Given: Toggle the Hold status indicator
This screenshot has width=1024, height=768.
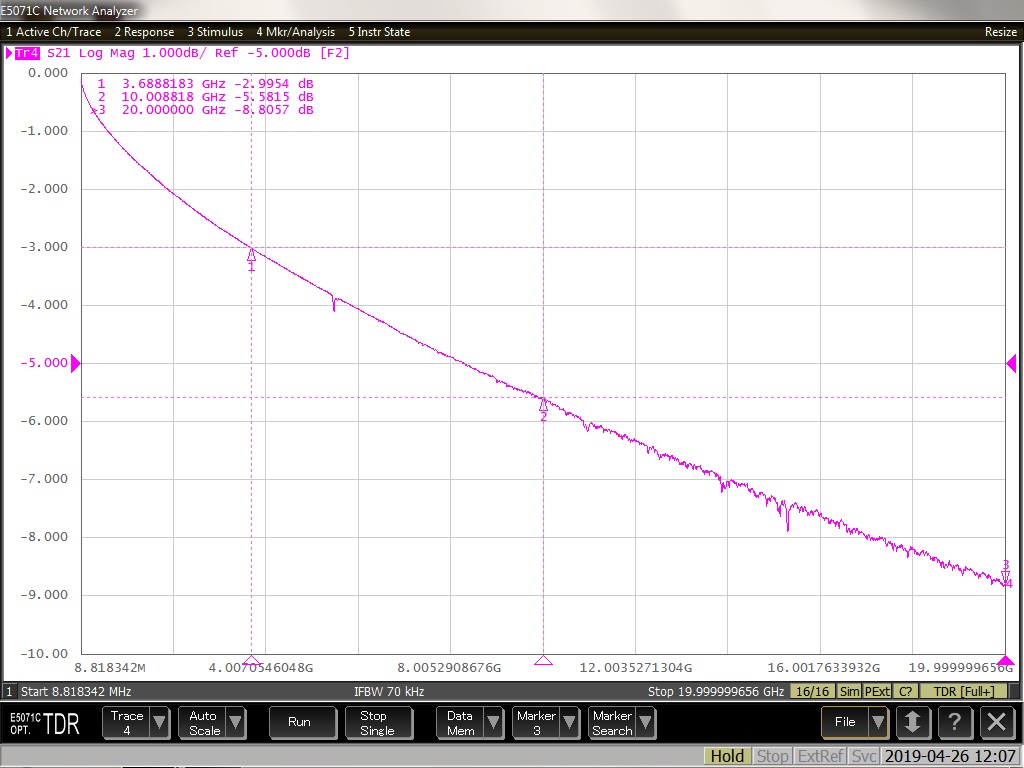Looking at the screenshot, I should (726, 756).
